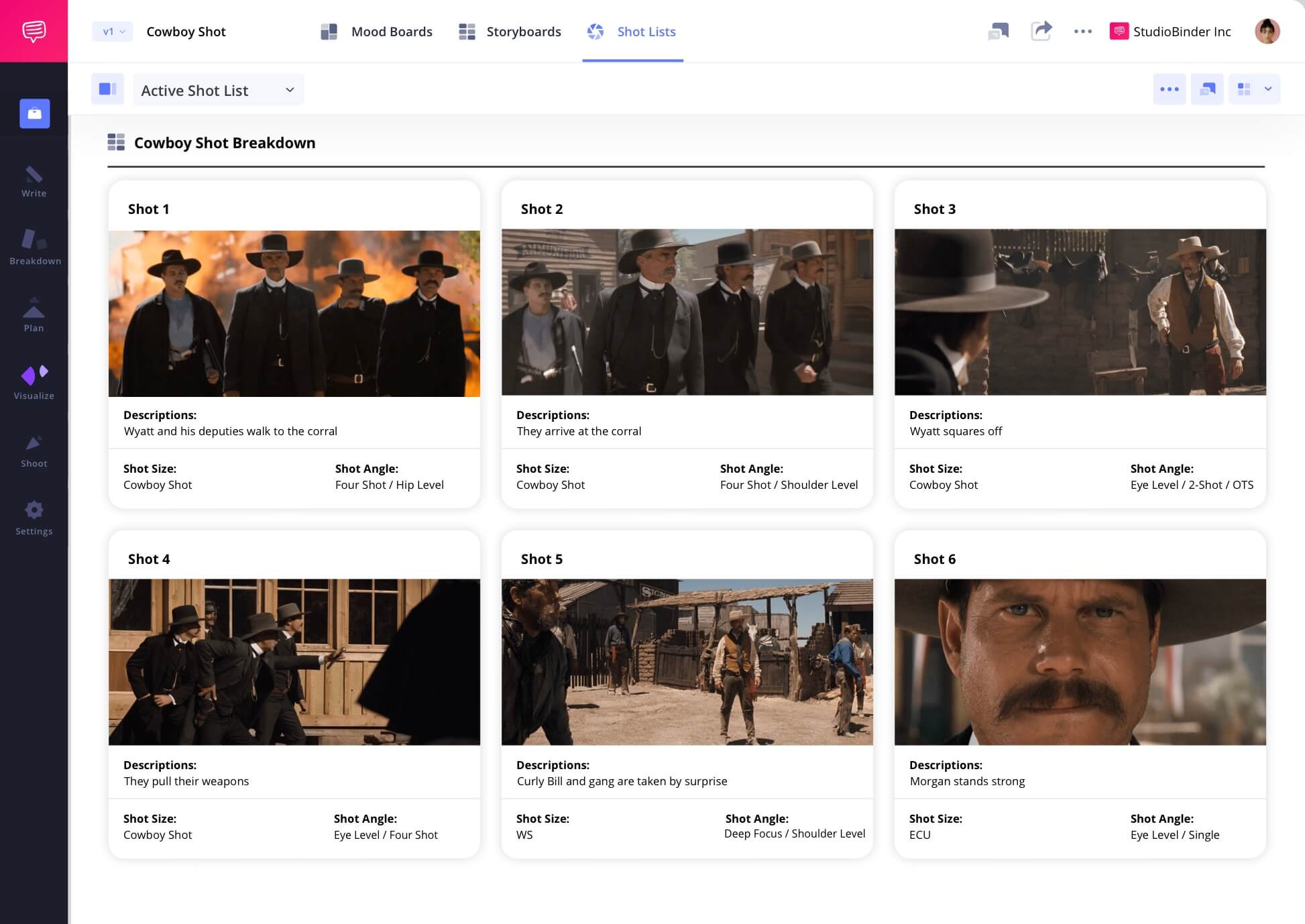Click the shot list more options button
The height and width of the screenshot is (924, 1305).
1169,89
